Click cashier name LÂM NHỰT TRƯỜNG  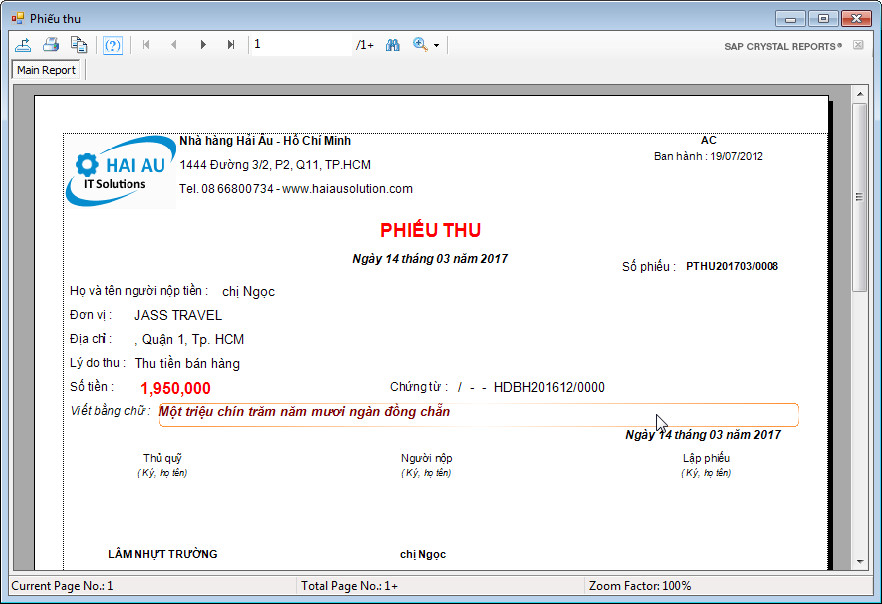163,554
